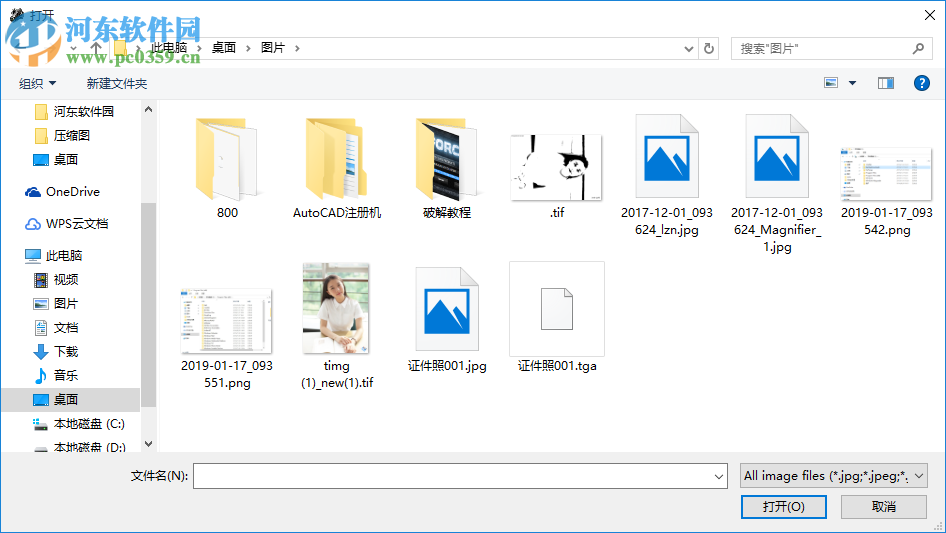This screenshot has width=946, height=533.
Task: Open 文档 in navigation pane
Action: click(56, 328)
